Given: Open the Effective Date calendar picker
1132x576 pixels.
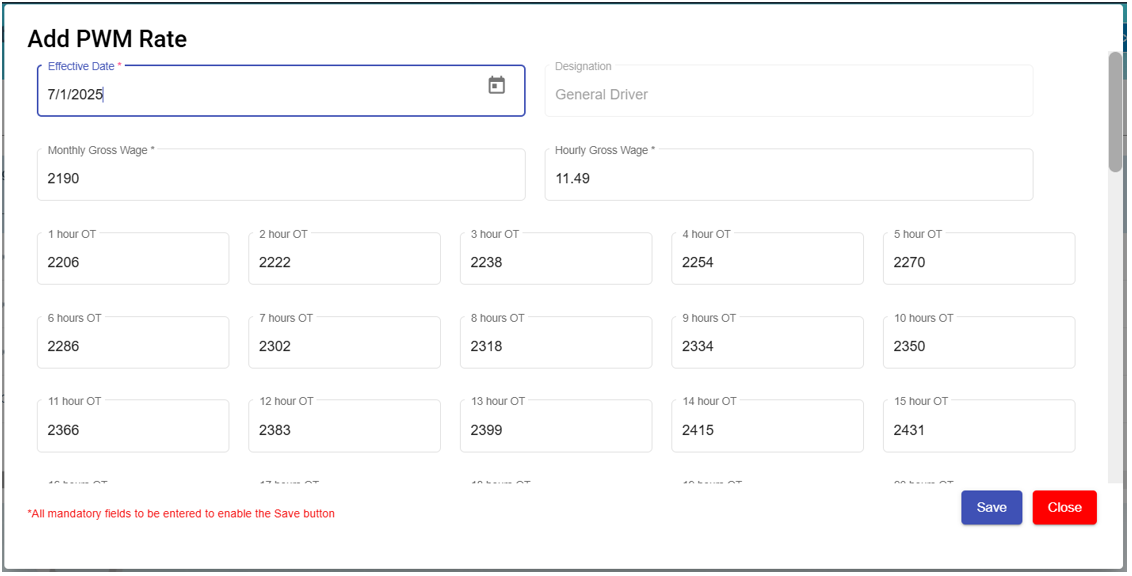Looking at the screenshot, I should pos(496,86).
